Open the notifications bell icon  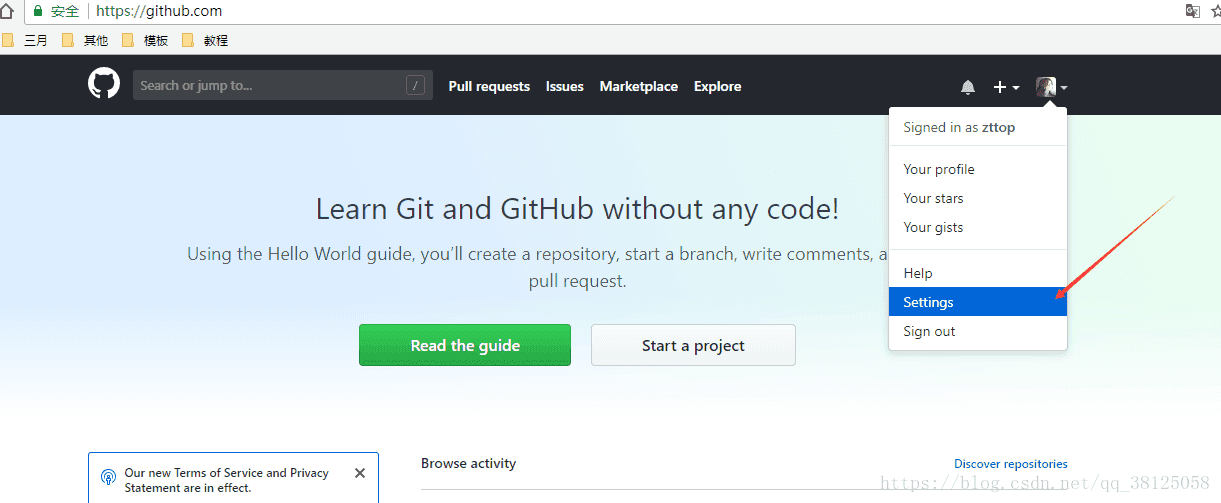point(968,87)
